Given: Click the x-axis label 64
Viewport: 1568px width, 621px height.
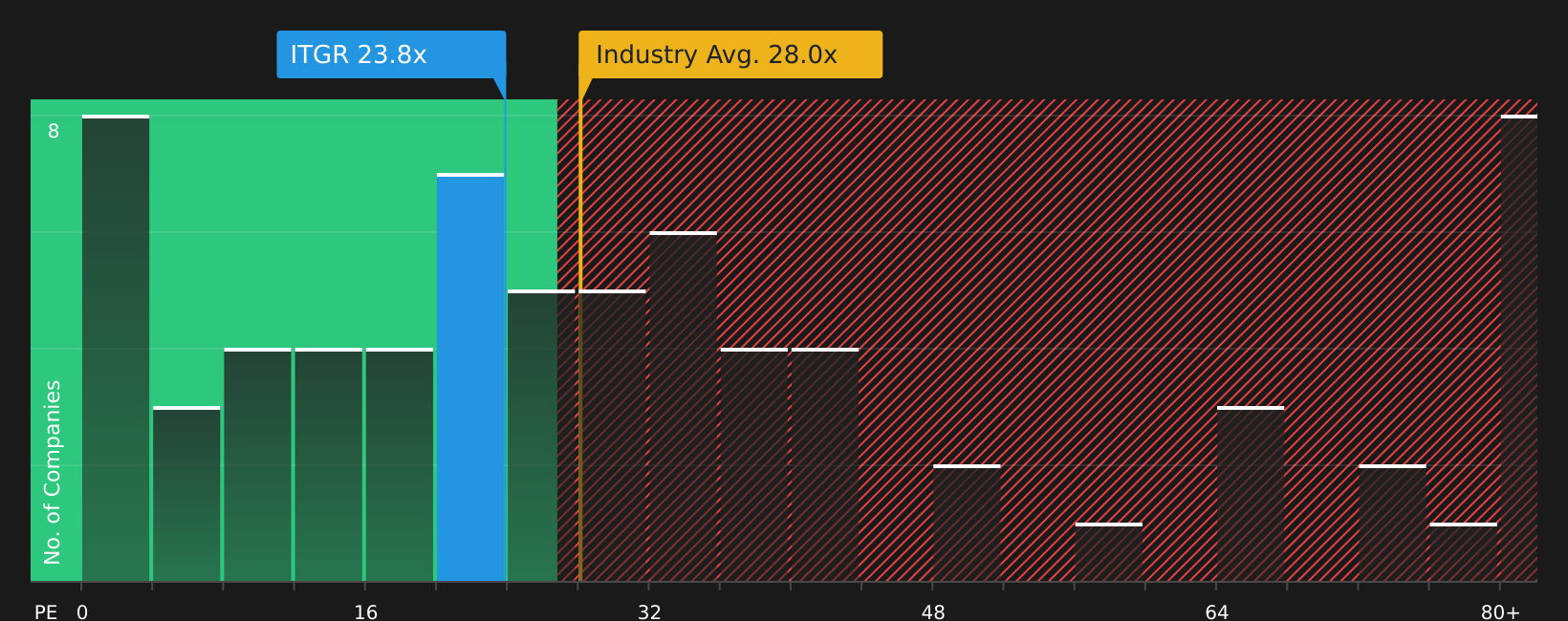Looking at the screenshot, I should [1217, 612].
